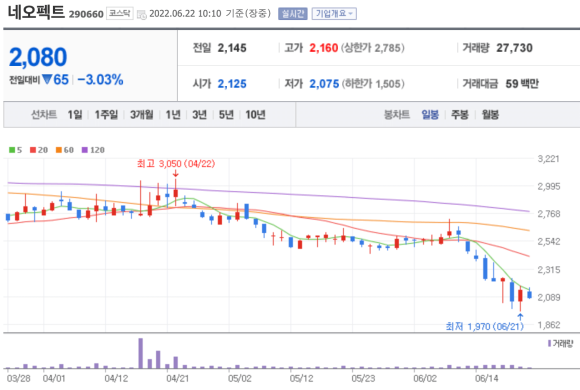
Task: Click the 최저 1,970 (06/21) marker
Action: [x=485, y=326]
